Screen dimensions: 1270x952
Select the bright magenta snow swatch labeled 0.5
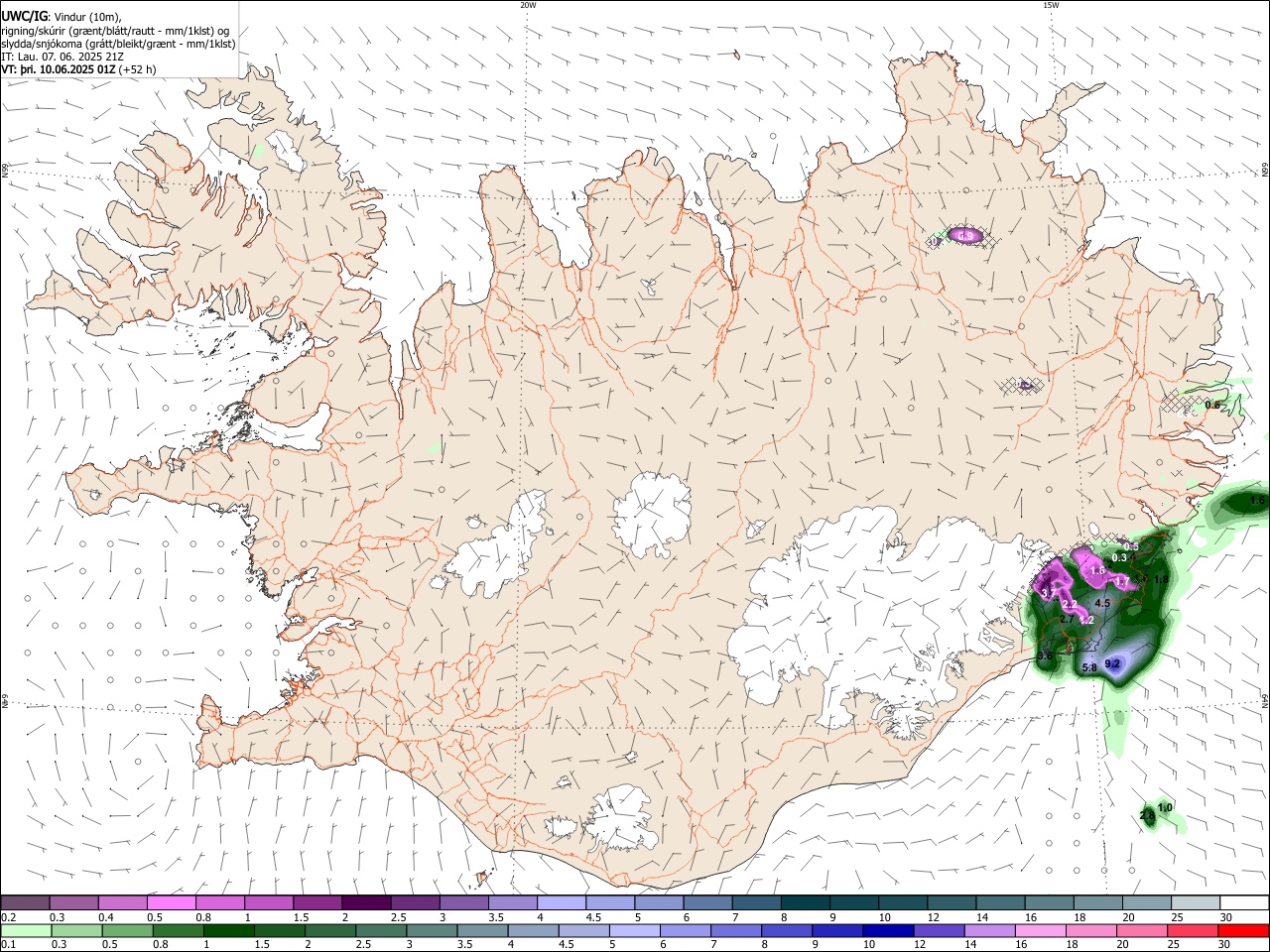point(172,902)
